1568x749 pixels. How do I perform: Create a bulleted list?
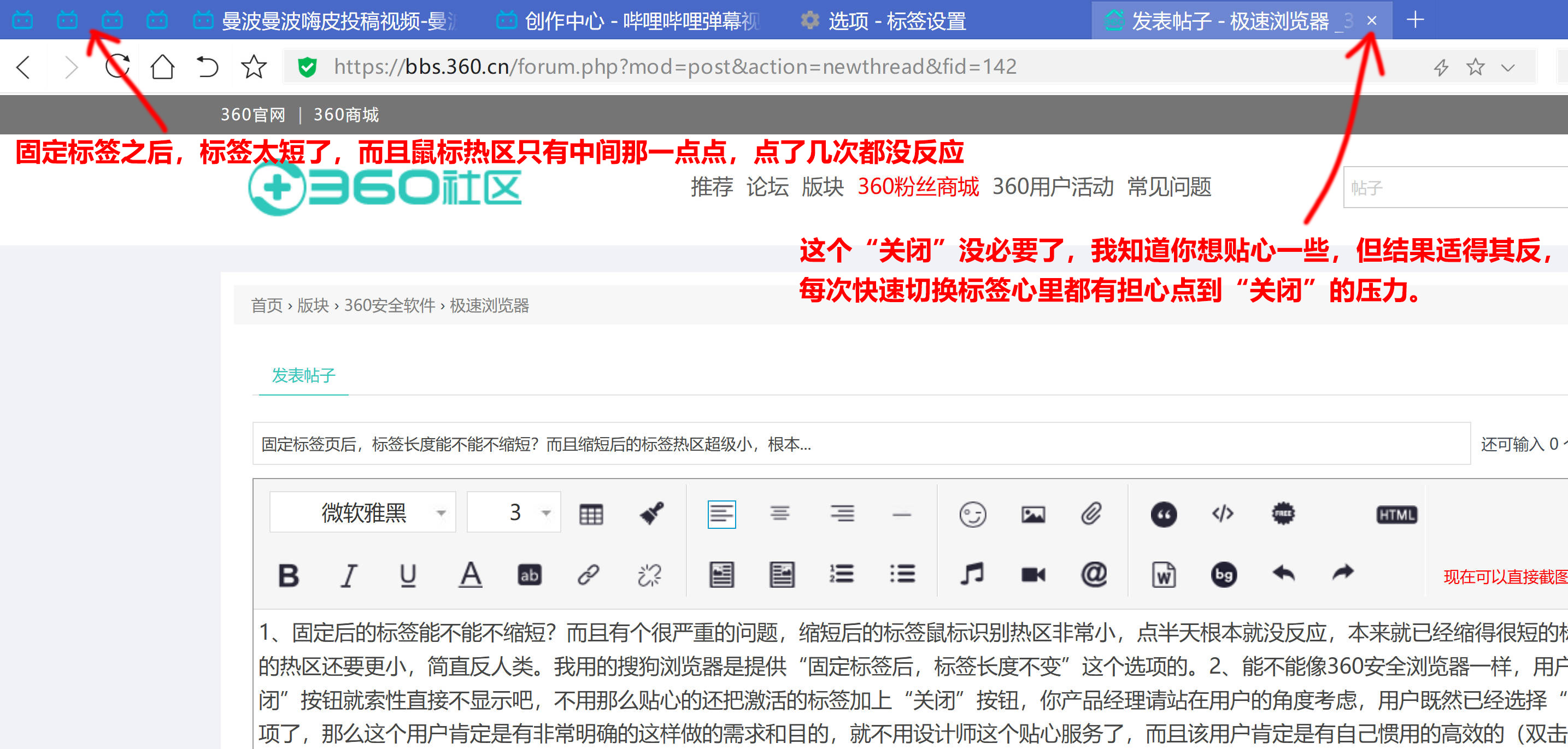point(902,574)
